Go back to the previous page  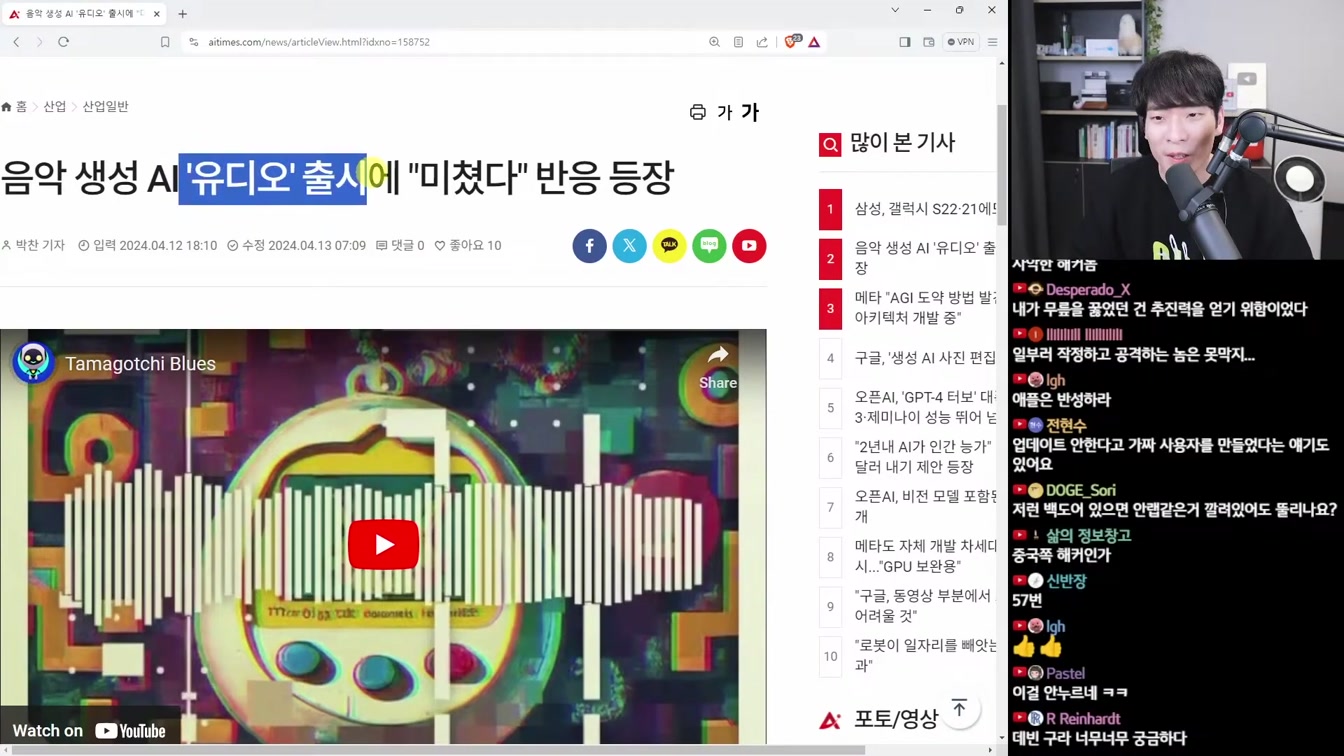coord(16,42)
